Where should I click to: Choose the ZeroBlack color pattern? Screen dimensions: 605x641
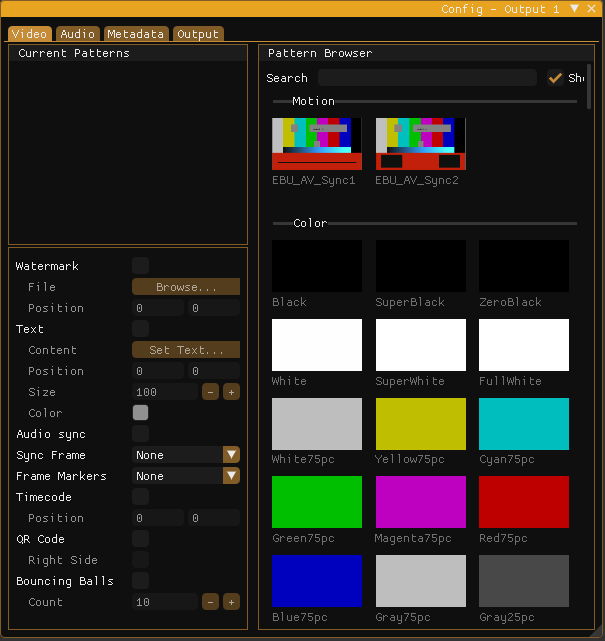click(x=524, y=266)
